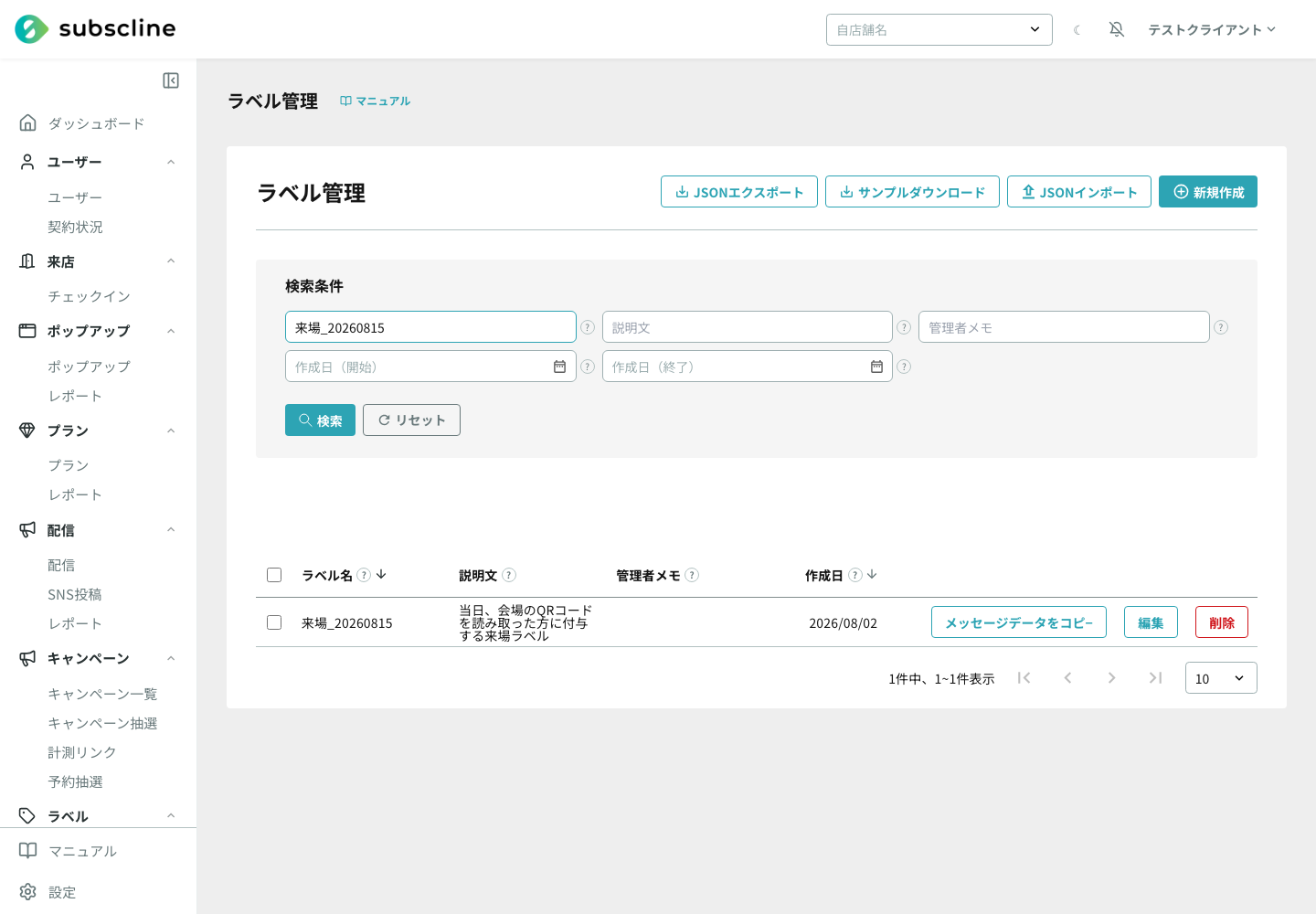This screenshot has height=914, width=1316.
Task: Click the リセット button
Action: pos(411,420)
